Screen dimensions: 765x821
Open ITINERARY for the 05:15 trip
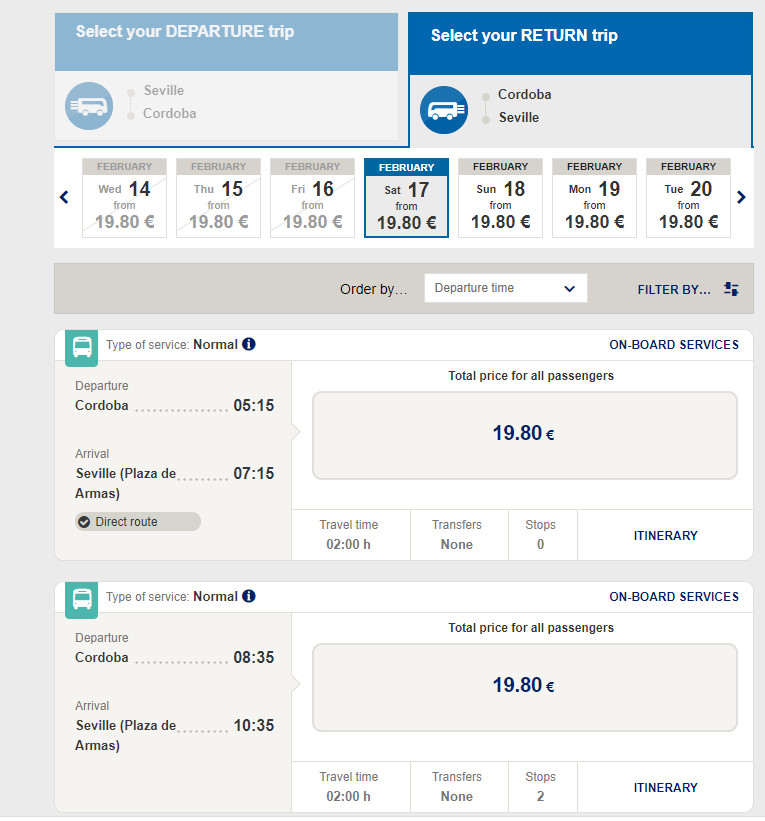665,535
